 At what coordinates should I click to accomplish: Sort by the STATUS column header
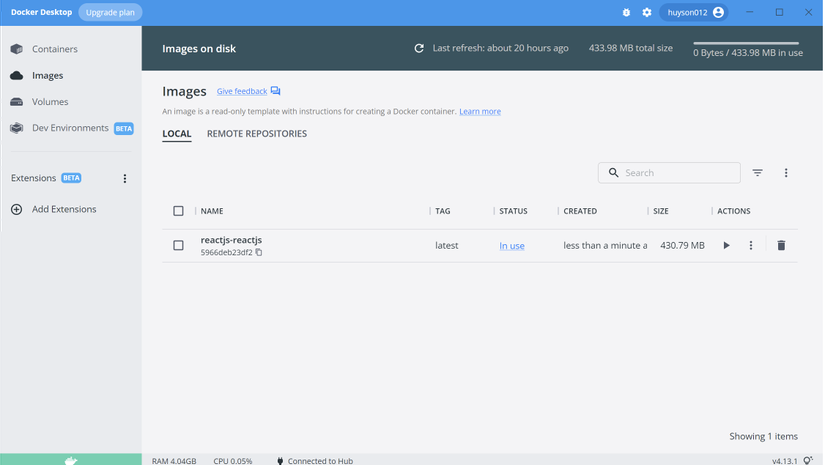coord(513,211)
